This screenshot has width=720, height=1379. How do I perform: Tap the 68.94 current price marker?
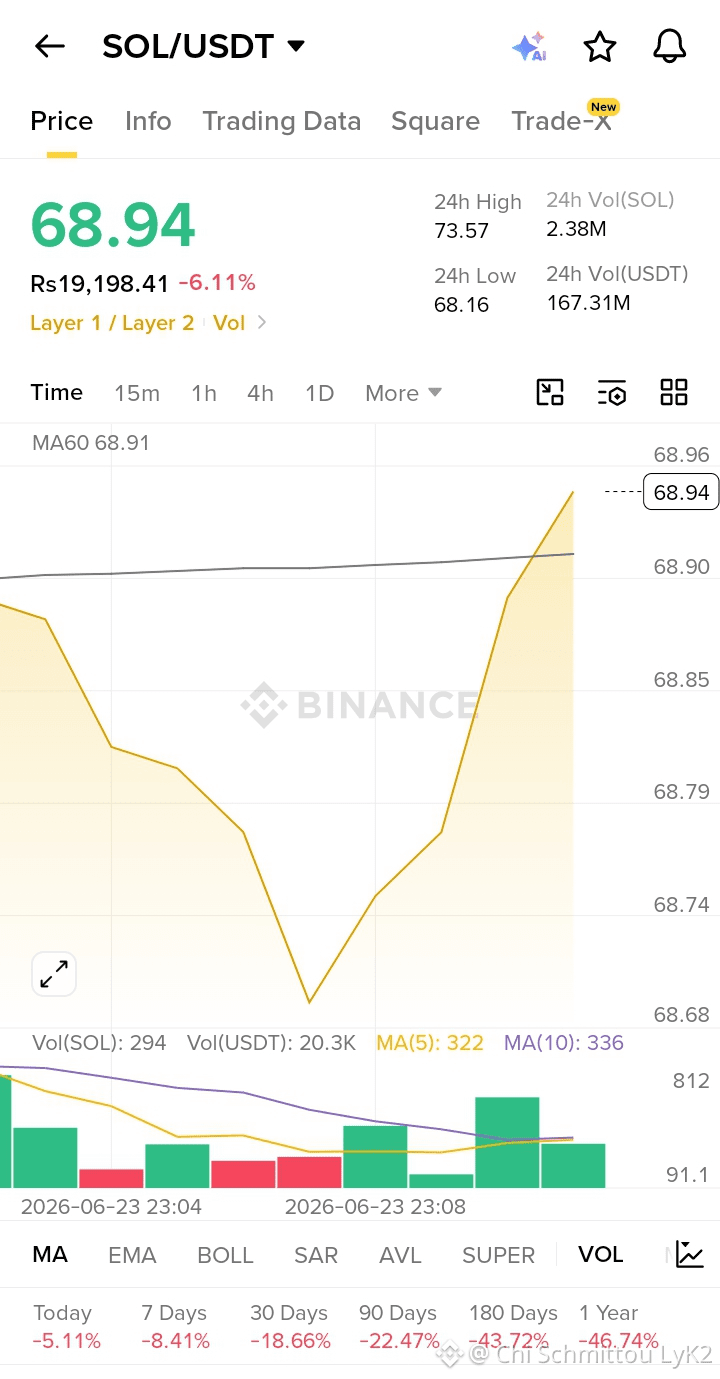[681, 492]
